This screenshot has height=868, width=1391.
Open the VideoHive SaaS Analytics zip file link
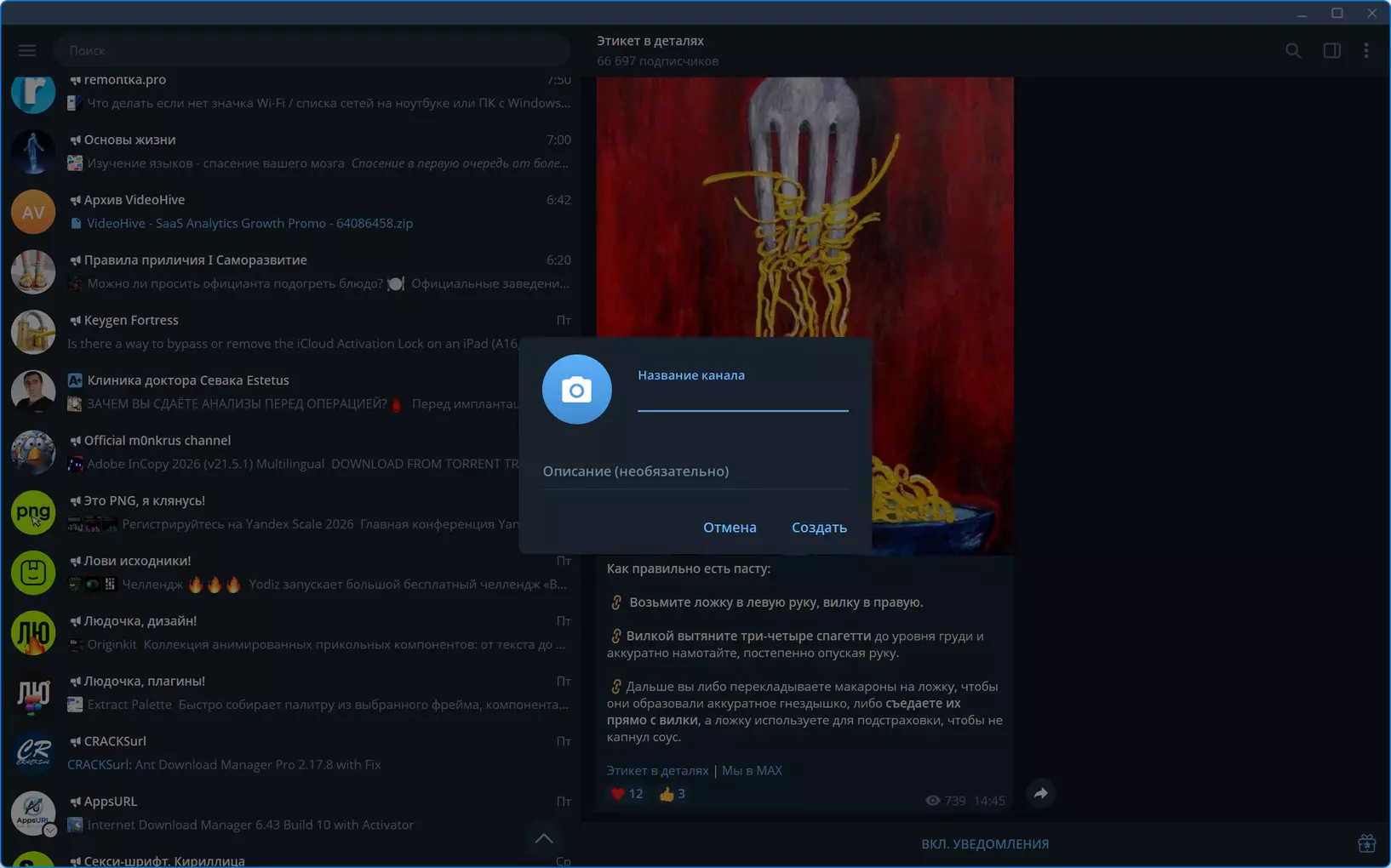pos(249,223)
